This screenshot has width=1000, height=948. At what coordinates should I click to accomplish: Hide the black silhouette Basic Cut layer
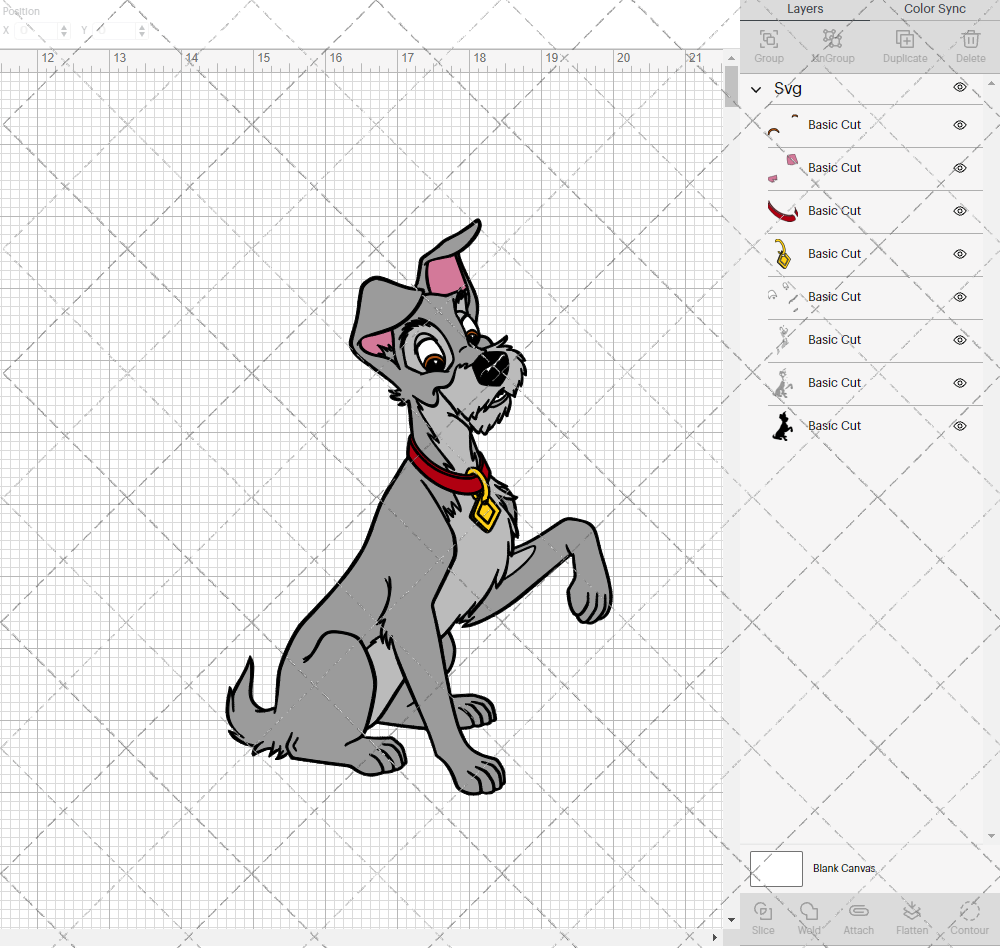point(960,426)
